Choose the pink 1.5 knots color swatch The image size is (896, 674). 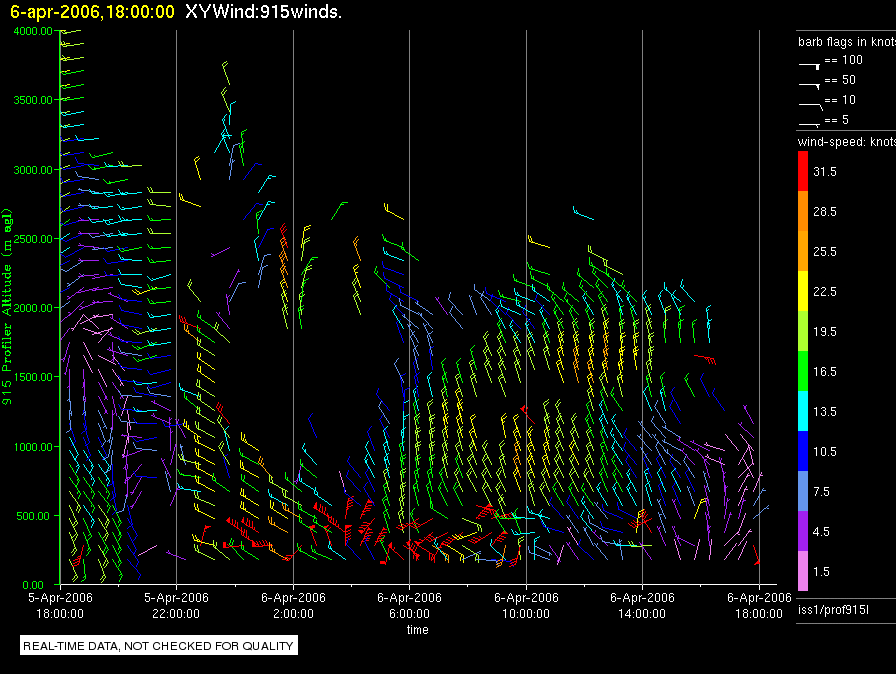(x=802, y=571)
